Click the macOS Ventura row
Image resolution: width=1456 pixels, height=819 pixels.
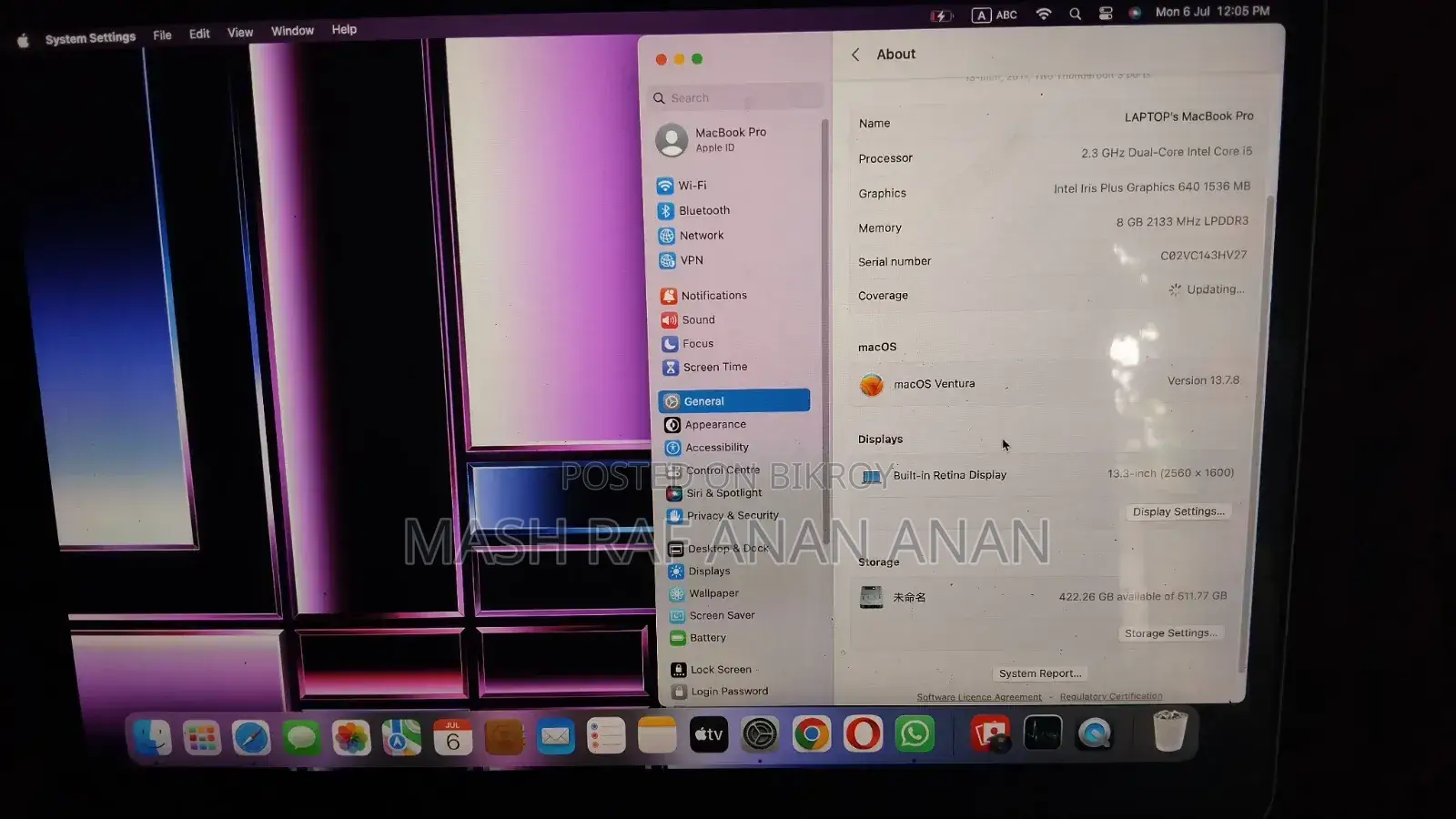(x=1048, y=383)
